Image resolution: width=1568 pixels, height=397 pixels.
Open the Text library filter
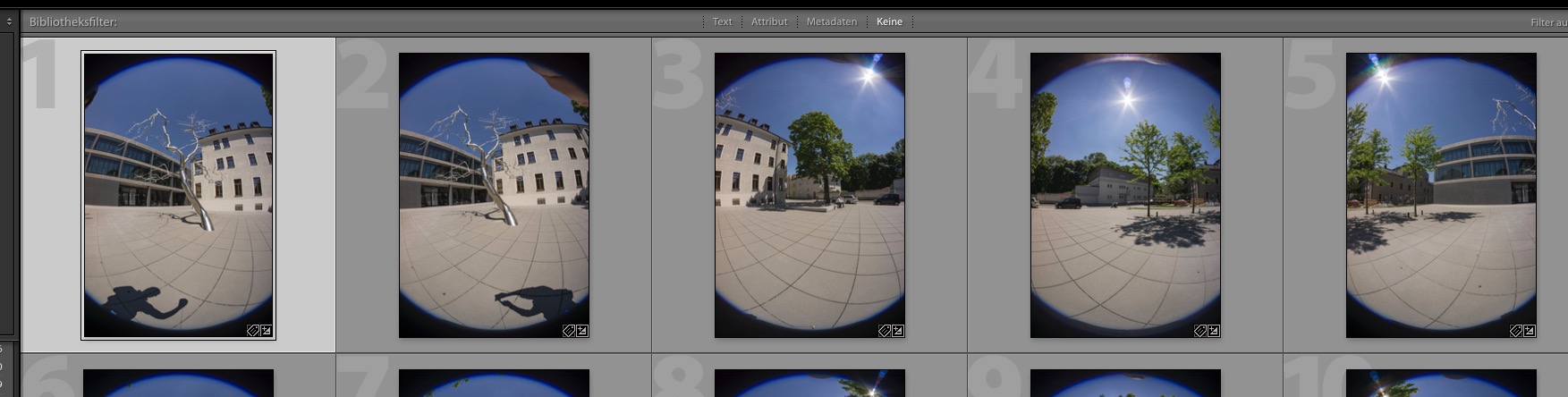pyautogui.click(x=722, y=21)
